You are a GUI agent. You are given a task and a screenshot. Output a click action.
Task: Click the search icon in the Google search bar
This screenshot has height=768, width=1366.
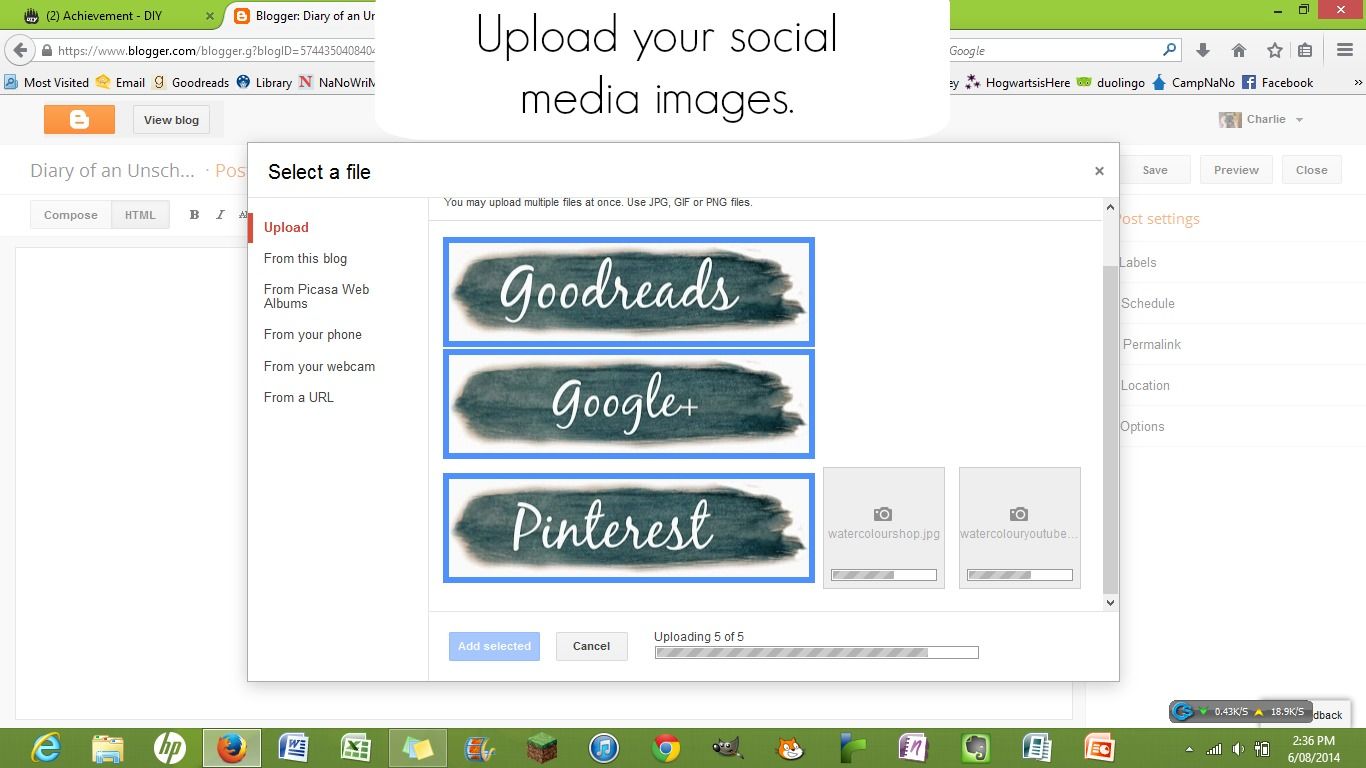[1168, 48]
